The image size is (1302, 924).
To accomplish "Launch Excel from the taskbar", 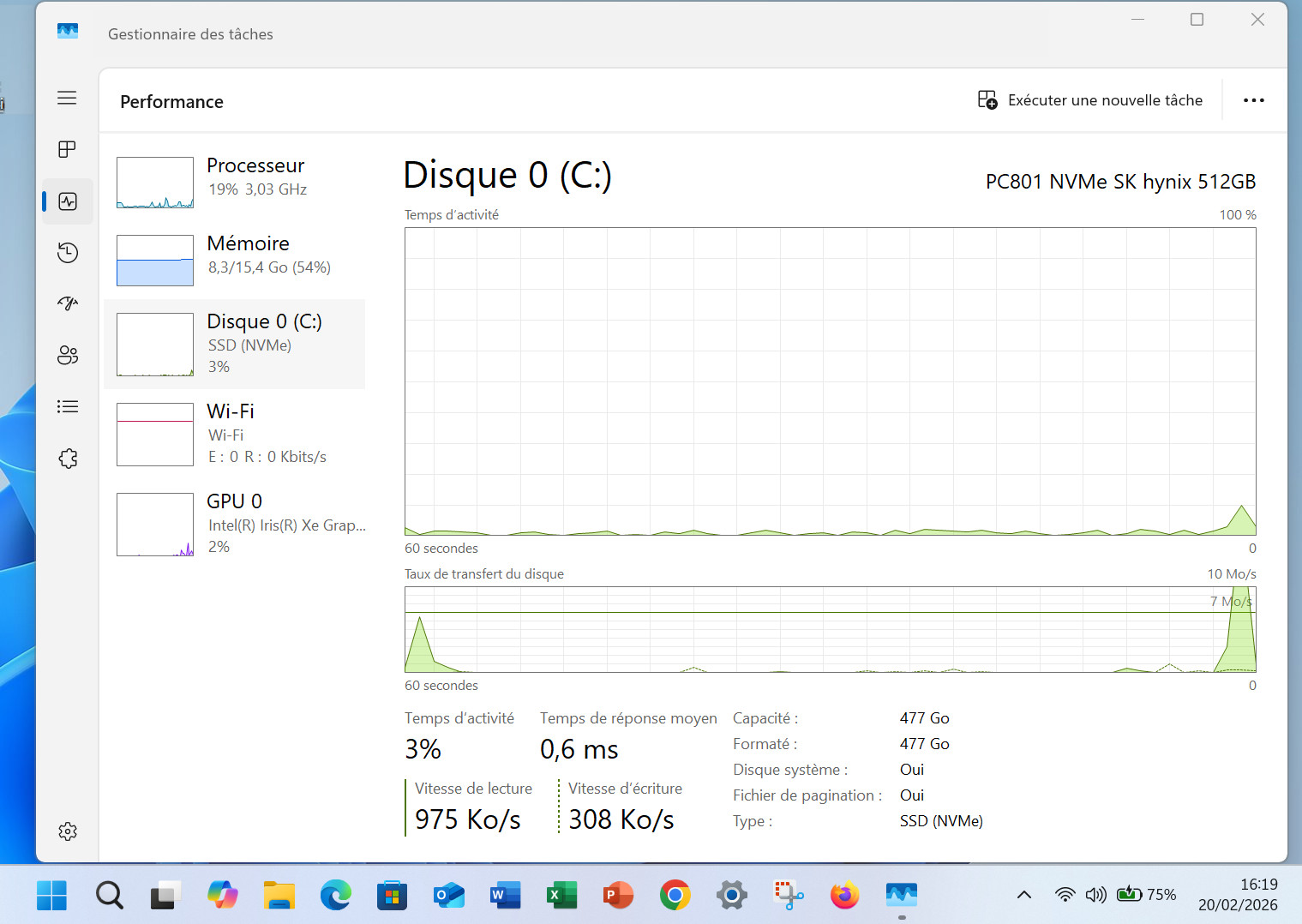I will 561,896.
